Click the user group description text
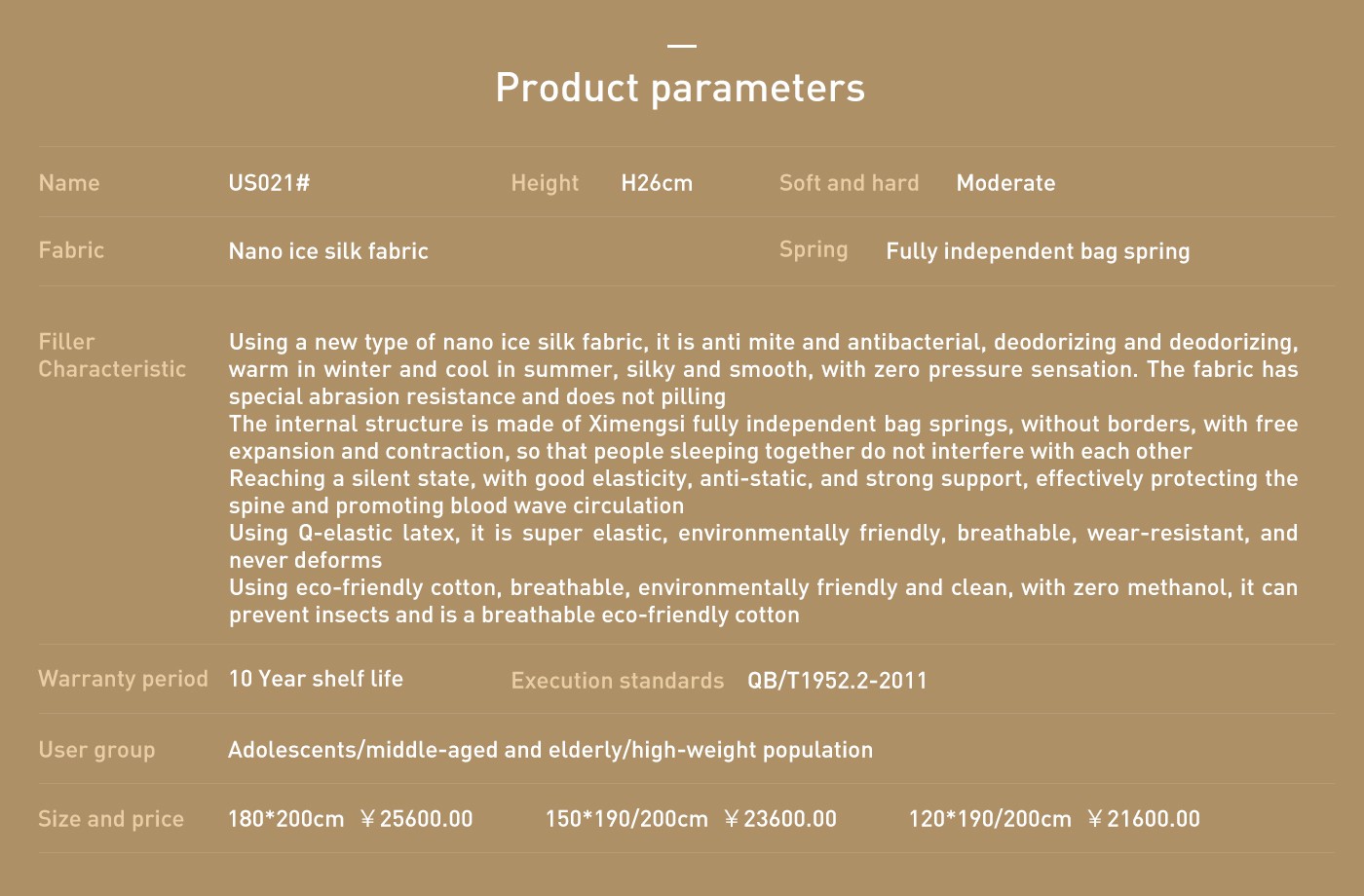Viewport: 1364px width, 896px height. pyautogui.click(x=550, y=750)
